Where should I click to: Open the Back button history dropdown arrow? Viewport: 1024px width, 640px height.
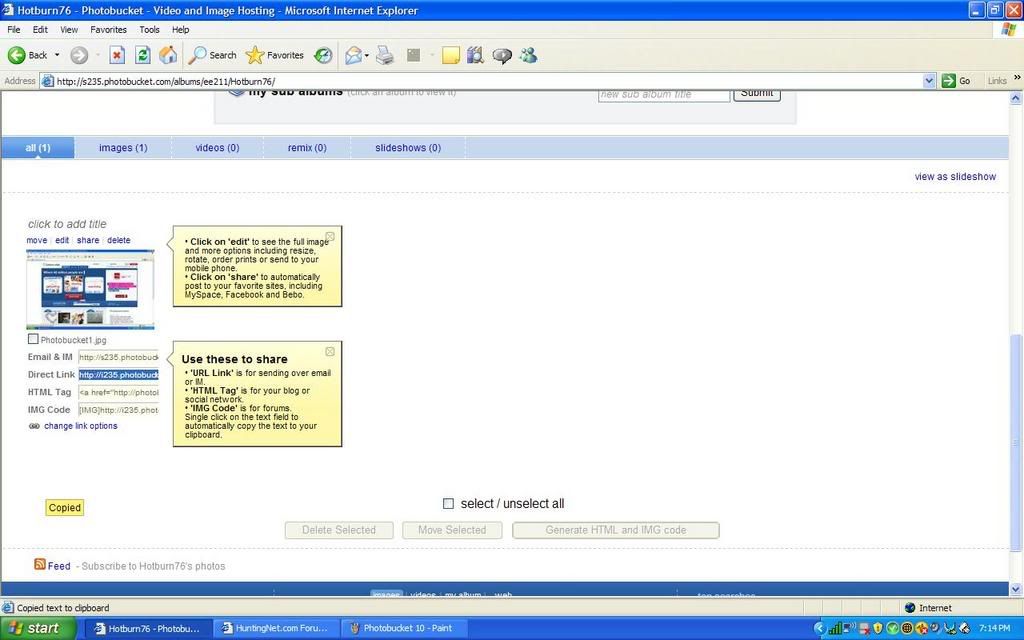coord(57,56)
